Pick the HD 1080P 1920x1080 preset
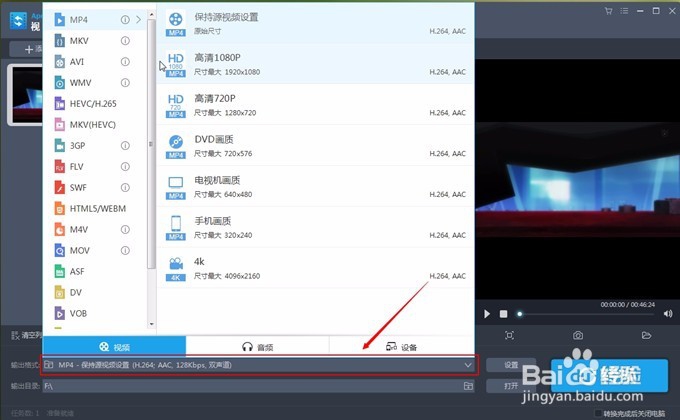The width and height of the screenshot is (680, 420). pyautogui.click(x=315, y=64)
